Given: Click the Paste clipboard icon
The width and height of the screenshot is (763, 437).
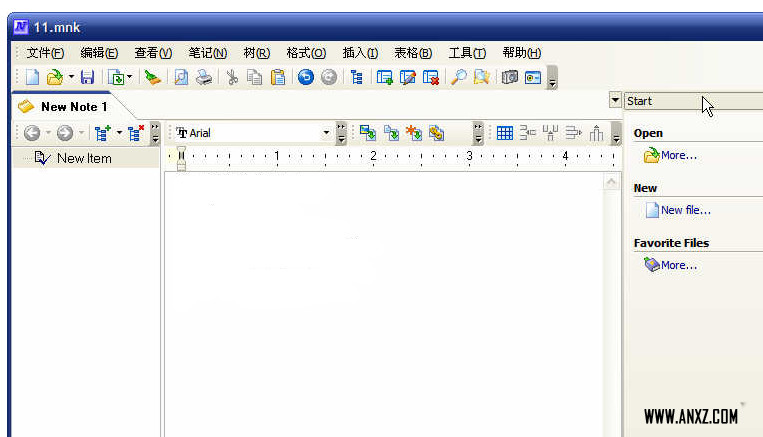Looking at the screenshot, I should pos(278,77).
